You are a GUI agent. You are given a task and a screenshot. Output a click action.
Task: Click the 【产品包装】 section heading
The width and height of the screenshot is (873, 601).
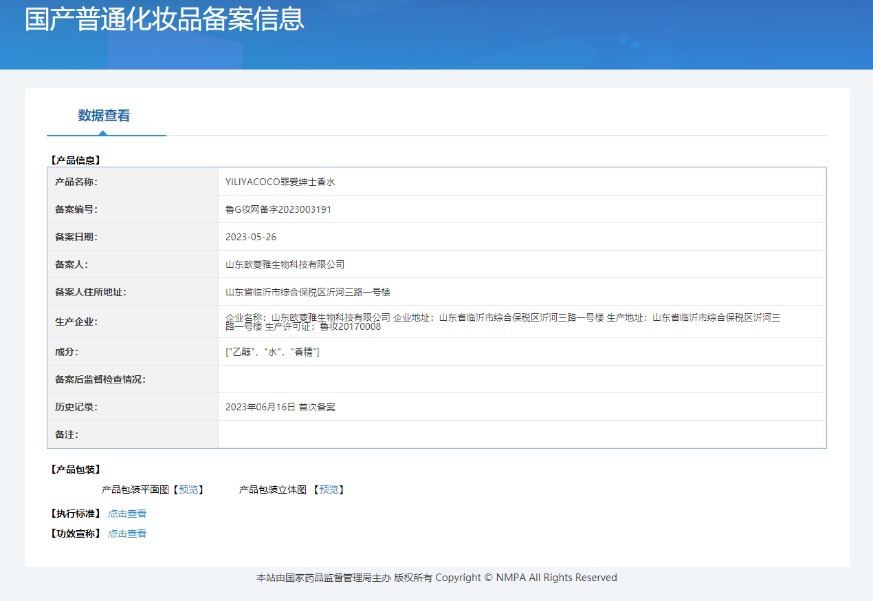click(75, 470)
